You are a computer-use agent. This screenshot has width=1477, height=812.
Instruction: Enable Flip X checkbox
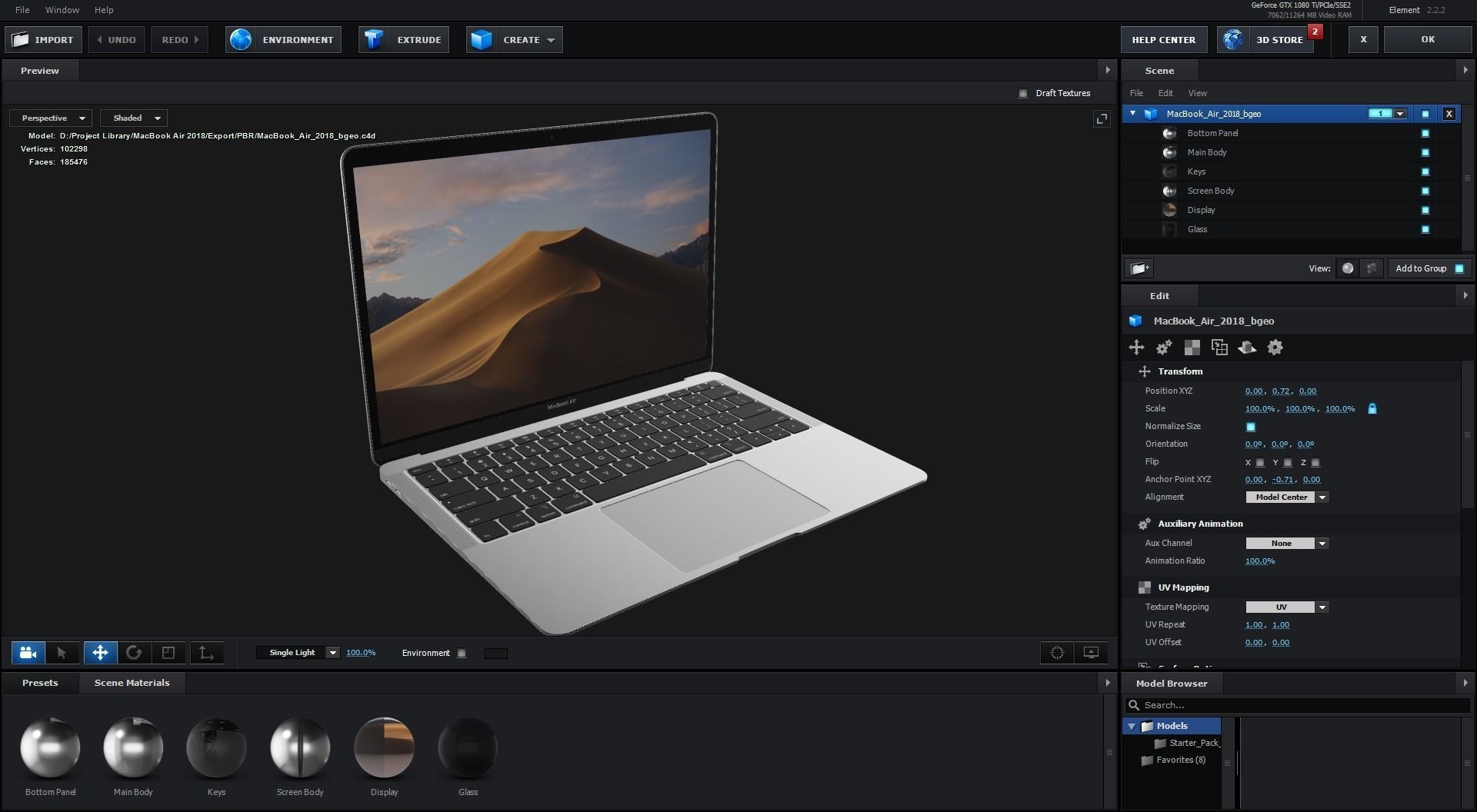(1259, 462)
